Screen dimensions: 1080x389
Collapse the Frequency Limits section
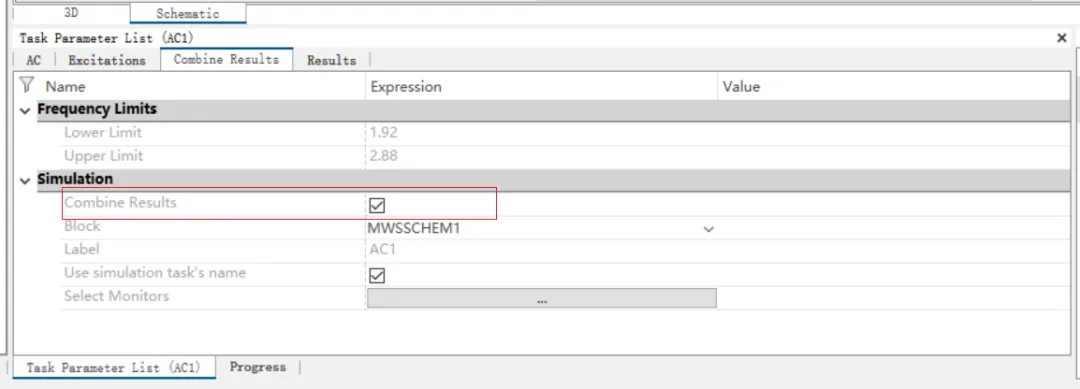25,109
